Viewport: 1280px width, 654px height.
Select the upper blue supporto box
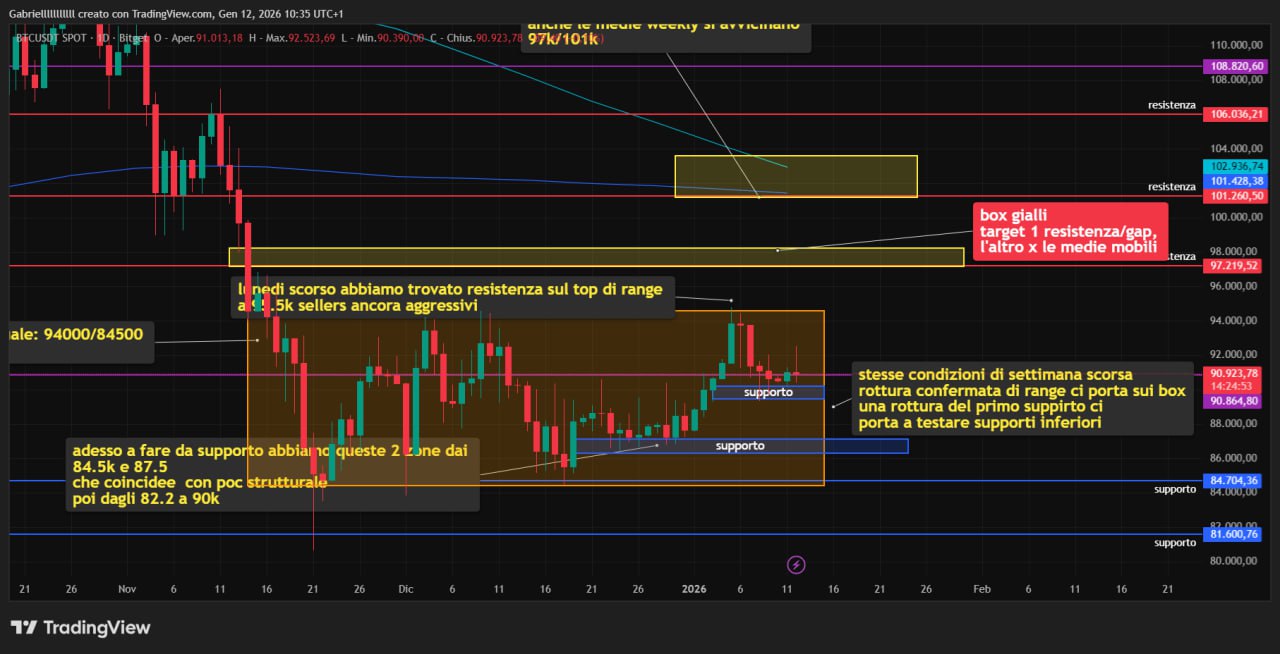[x=768, y=392]
